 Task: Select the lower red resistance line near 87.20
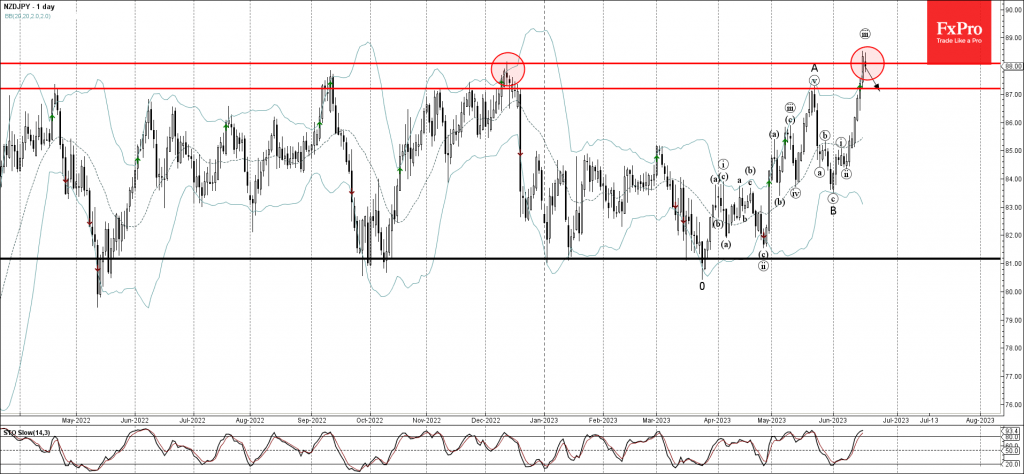coord(300,88)
